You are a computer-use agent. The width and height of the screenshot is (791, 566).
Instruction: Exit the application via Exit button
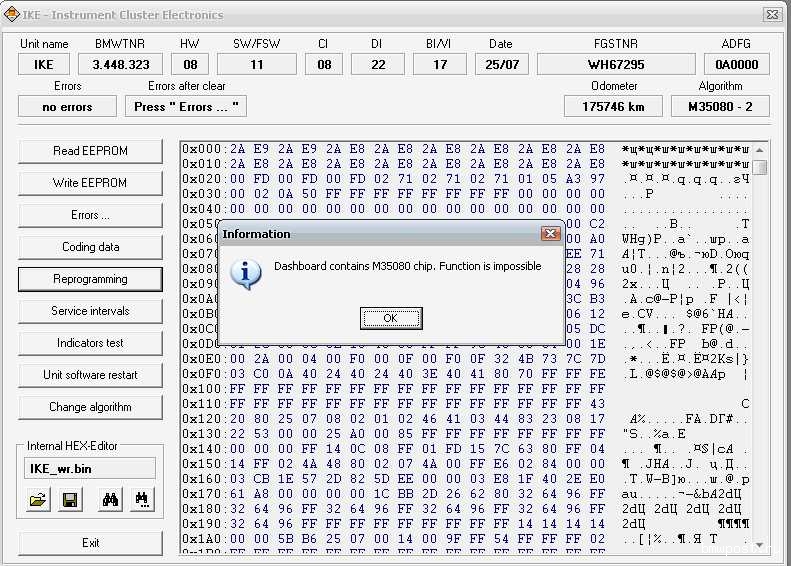(90, 543)
